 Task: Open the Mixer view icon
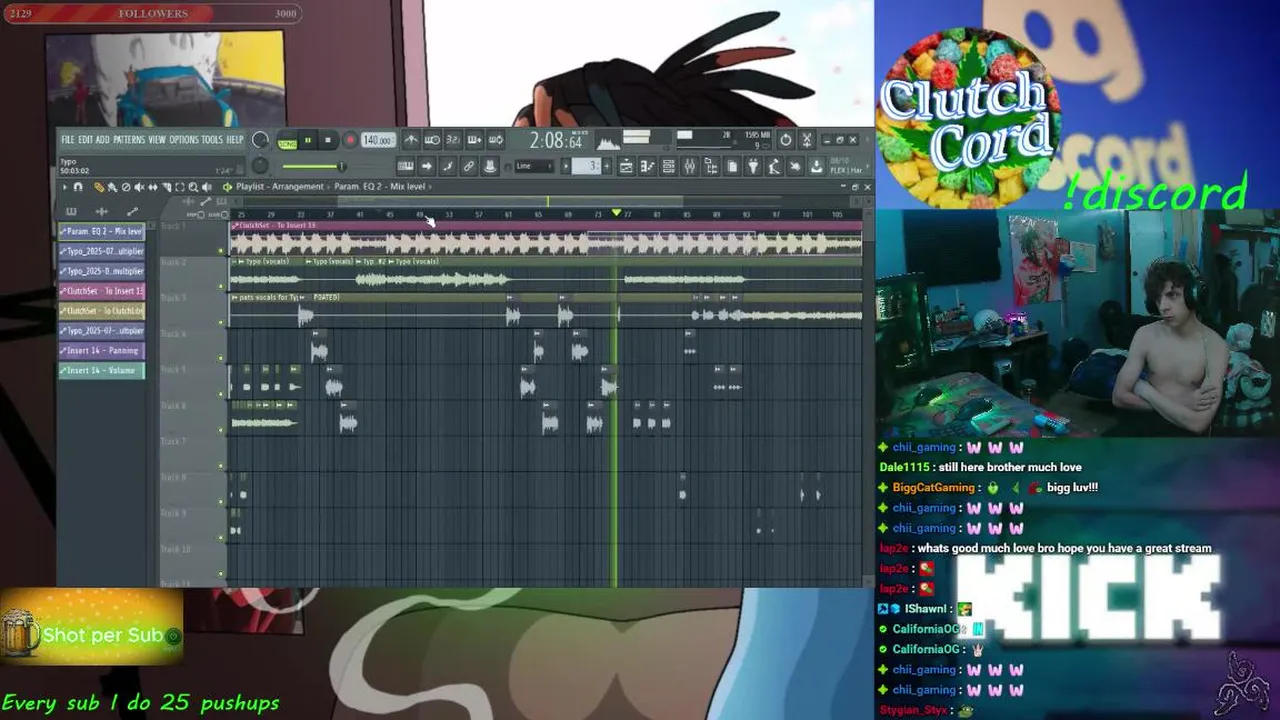tap(690, 166)
